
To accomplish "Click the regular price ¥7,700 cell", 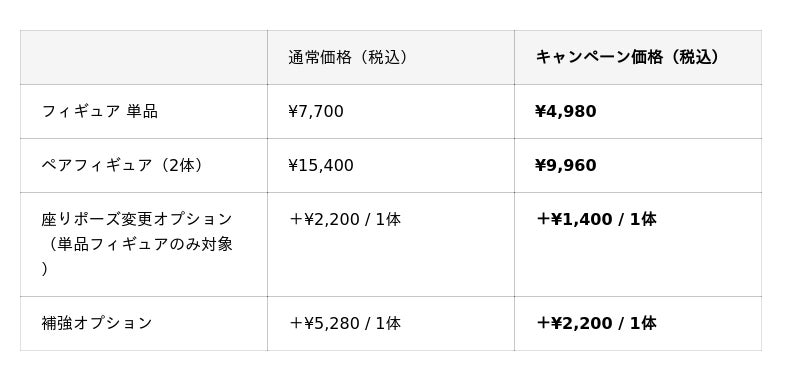I will tap(316, 111).
